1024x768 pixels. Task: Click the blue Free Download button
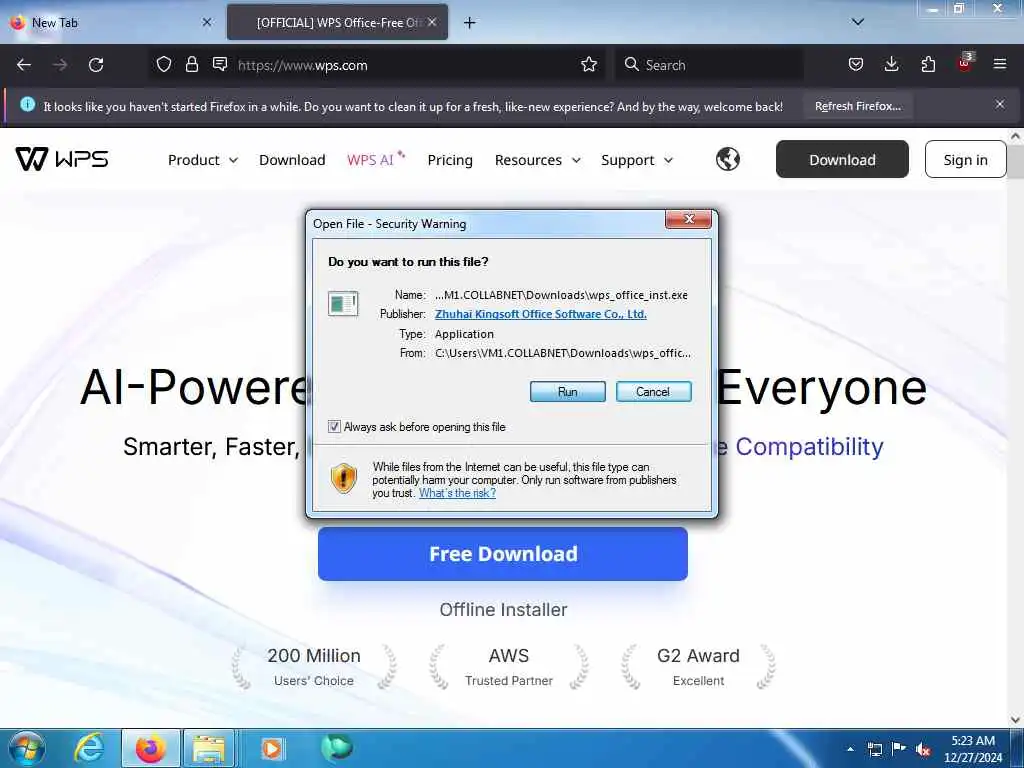(503, 554)
